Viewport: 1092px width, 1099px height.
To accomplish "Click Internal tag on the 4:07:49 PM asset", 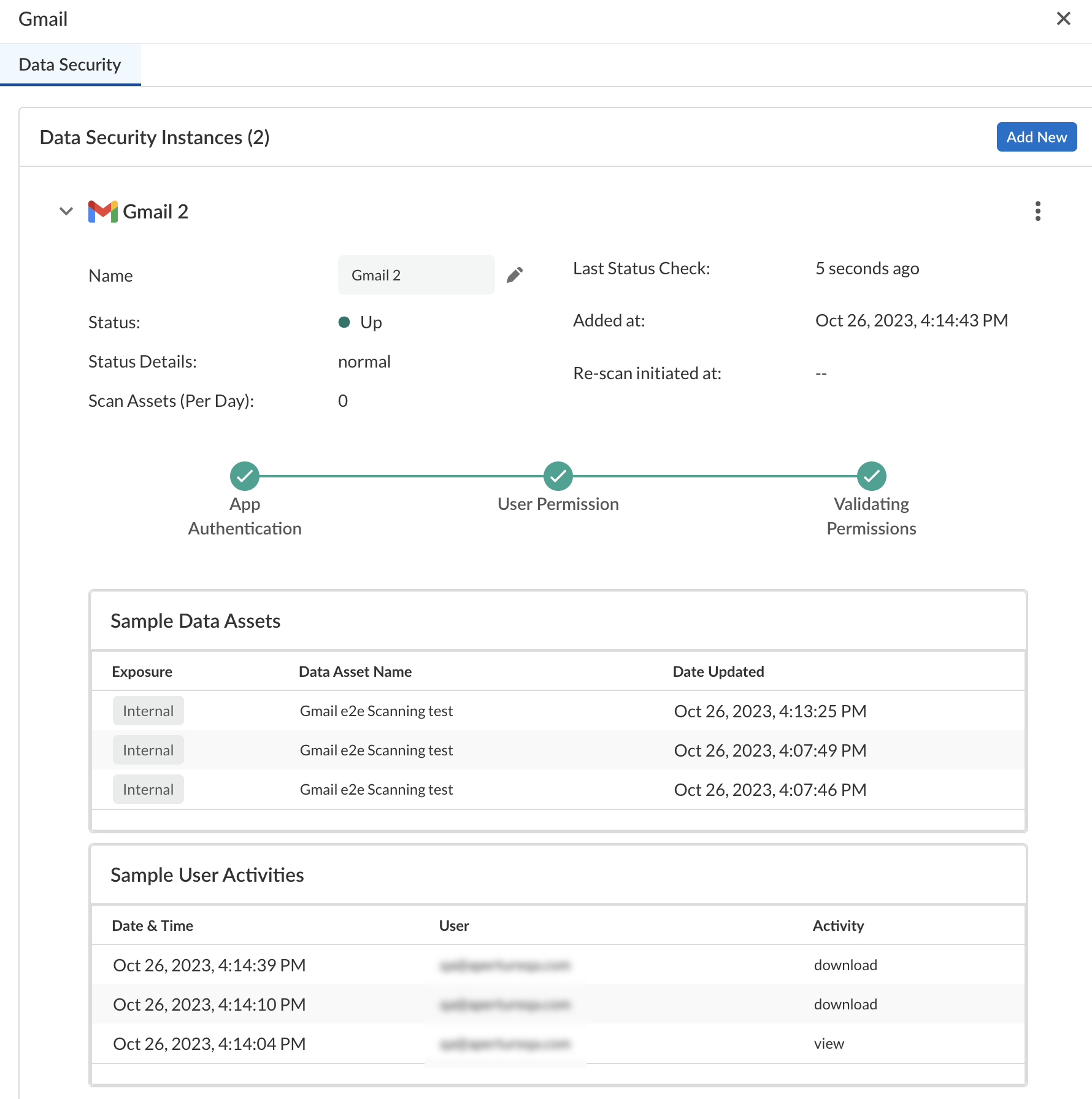I will point(148,750).
